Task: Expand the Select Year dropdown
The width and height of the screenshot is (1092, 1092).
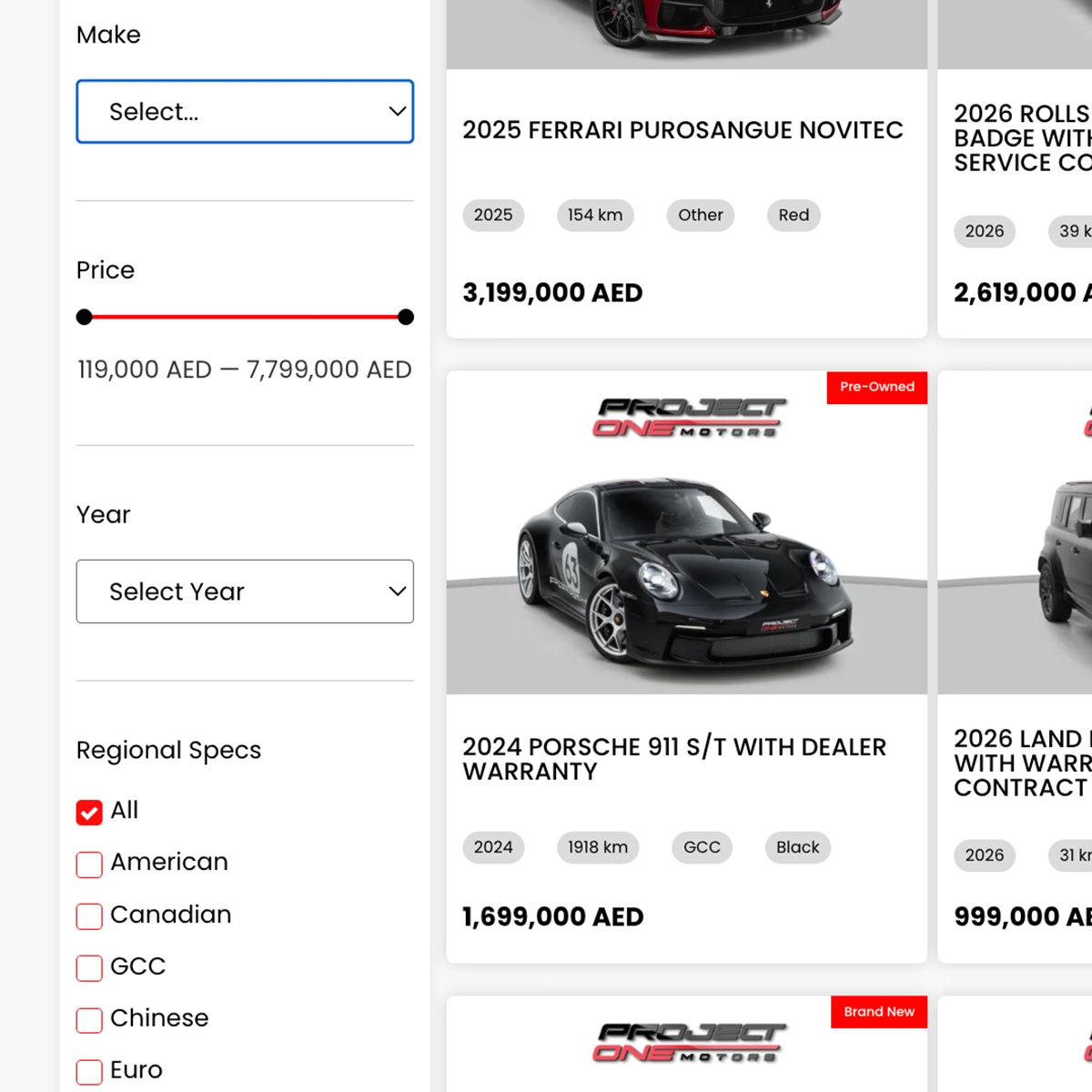Action: [245, 591]
